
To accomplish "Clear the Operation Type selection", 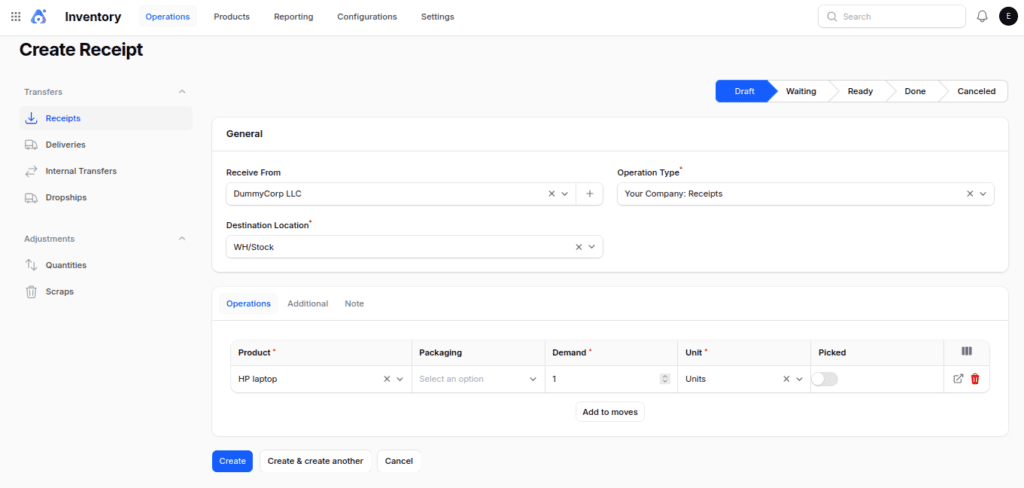I will (x=970, y=194).
